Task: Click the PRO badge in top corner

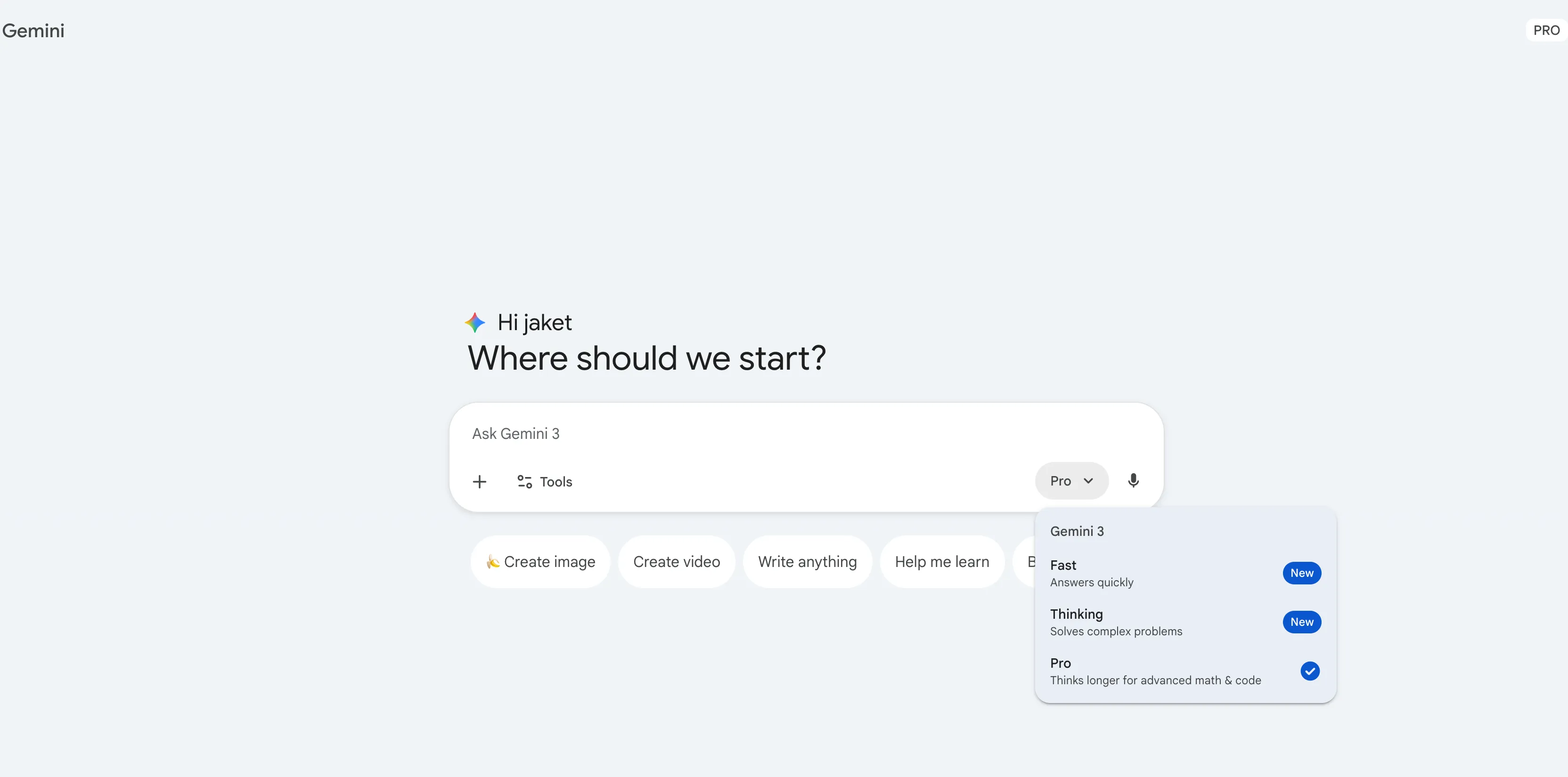Action: coord(1546,31)
